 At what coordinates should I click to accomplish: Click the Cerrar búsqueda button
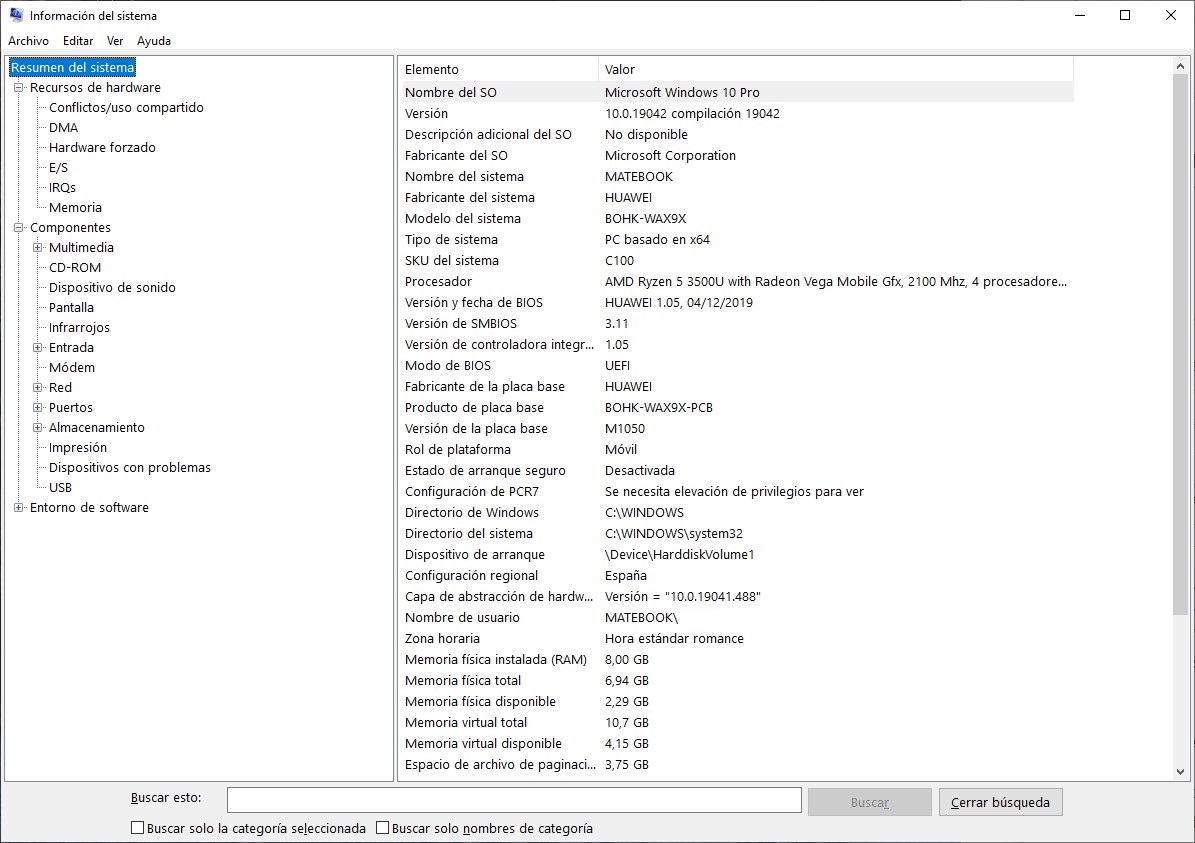click(x=1000, y=802)
